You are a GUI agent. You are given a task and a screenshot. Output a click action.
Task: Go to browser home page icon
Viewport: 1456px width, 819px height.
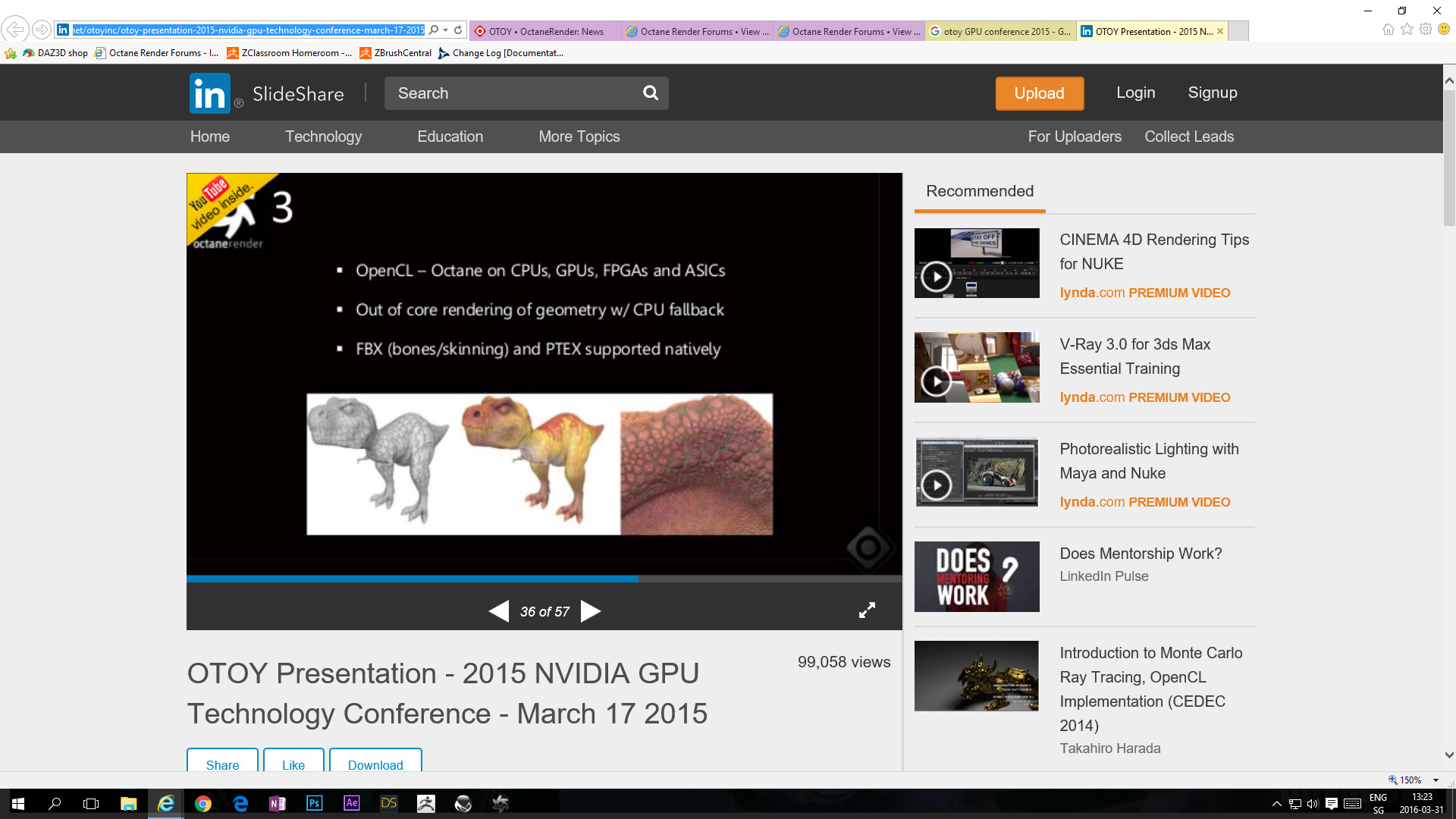point(1388,30)
